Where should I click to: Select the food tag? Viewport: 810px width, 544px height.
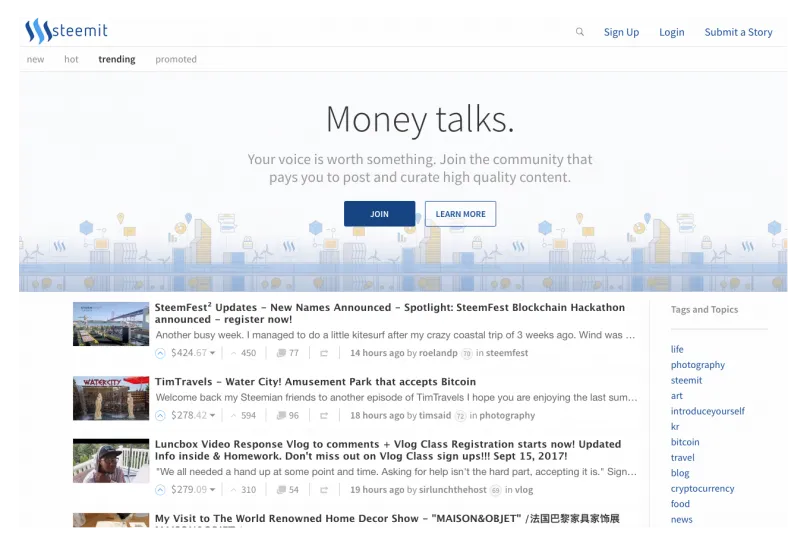click(680, 504)
